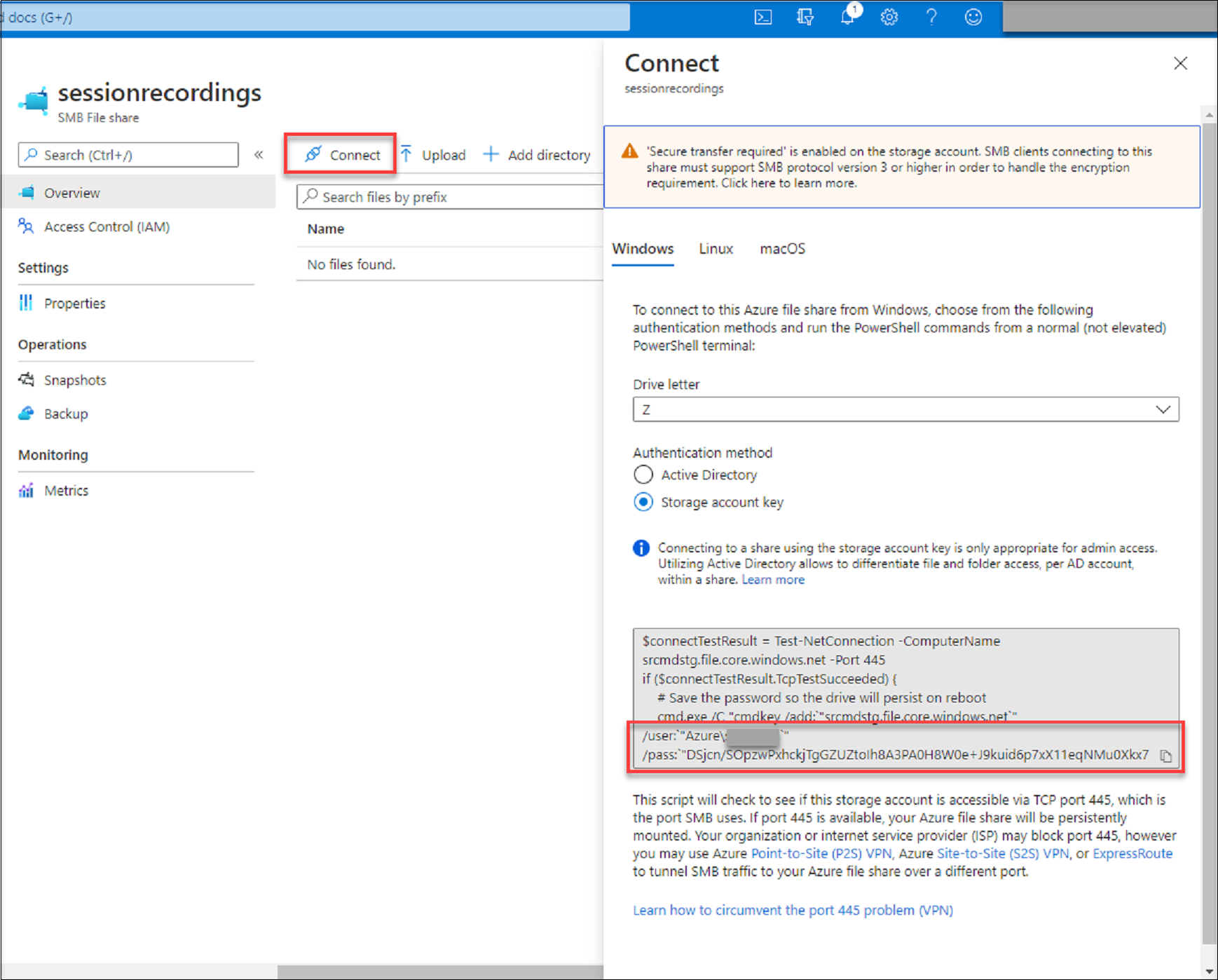Viewport: 1218px width, 980px height.
Task: Collapse the left menu with the double chevron
Action: pos(259,154)
